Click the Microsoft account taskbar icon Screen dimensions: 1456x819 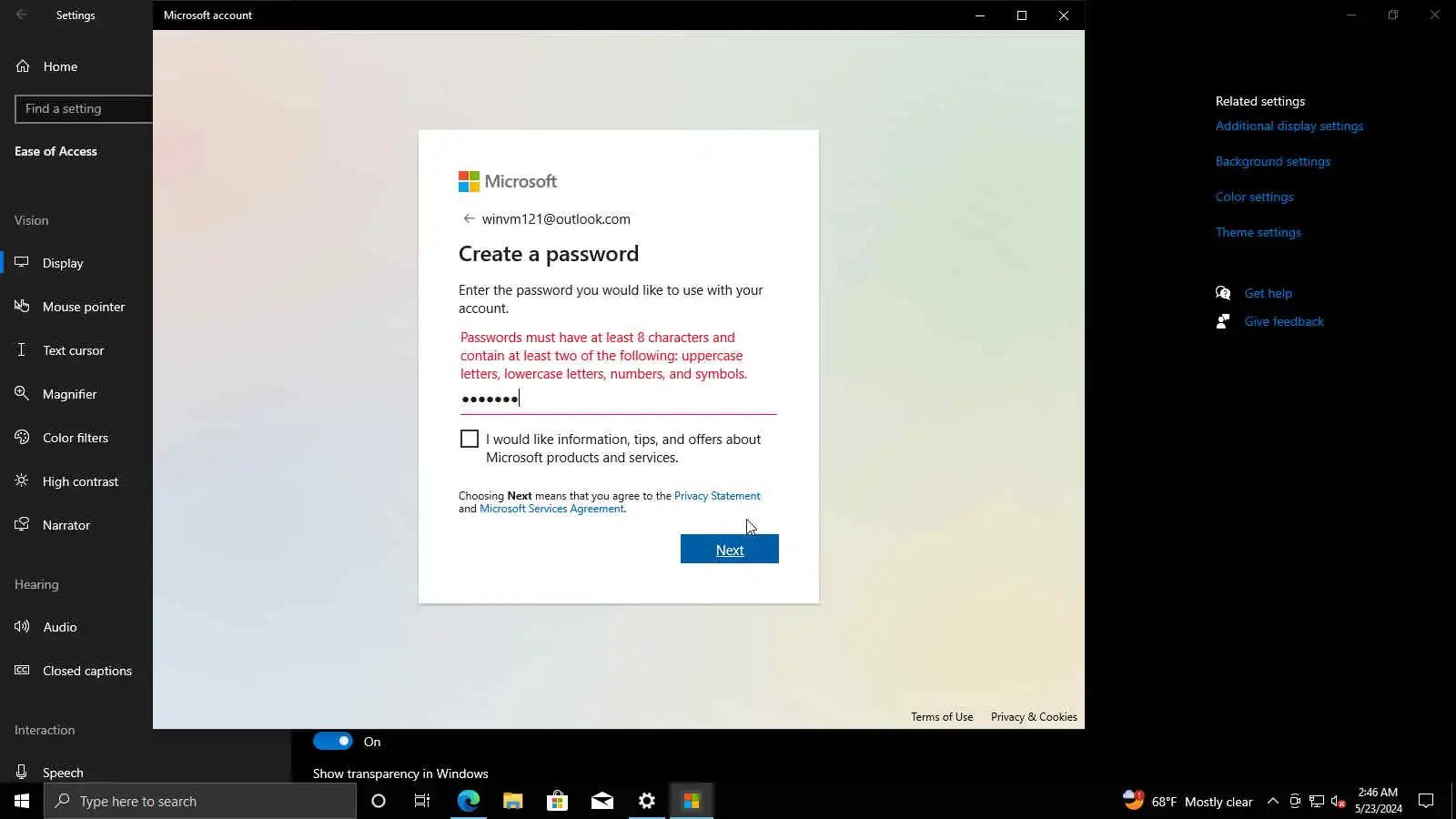click(x=692, y=801)
